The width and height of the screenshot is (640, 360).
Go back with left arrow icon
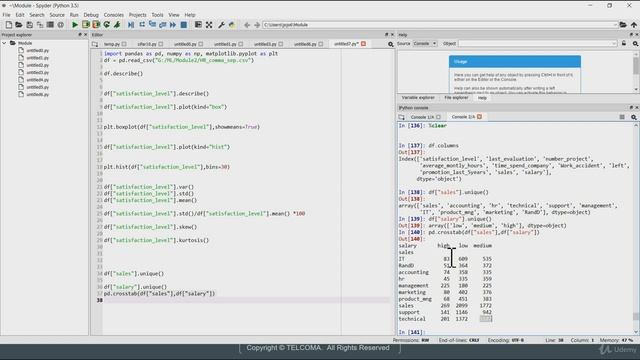pos(247,25)
